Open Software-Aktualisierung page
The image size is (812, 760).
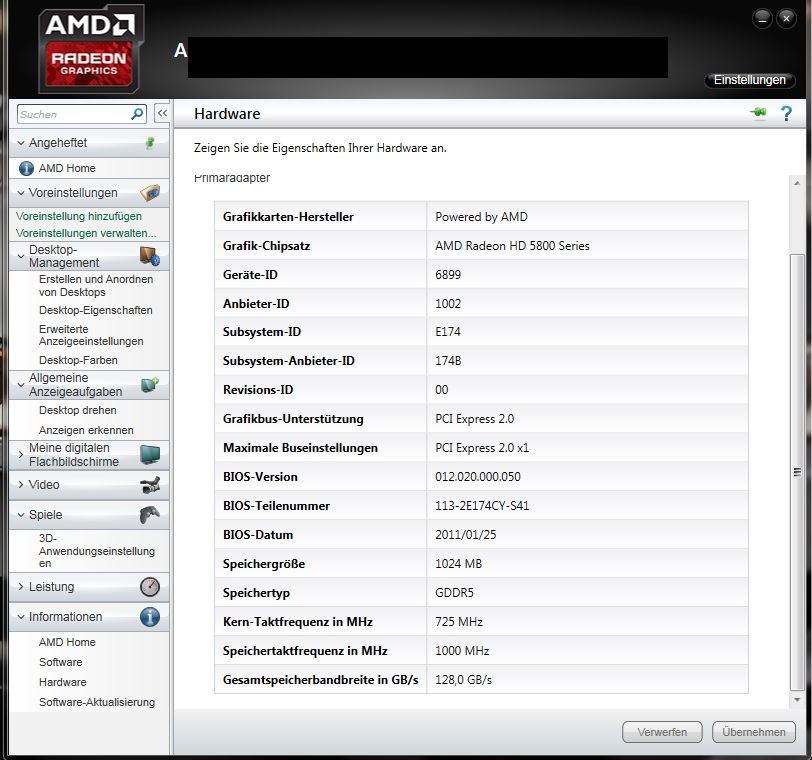tap(97, 702)
